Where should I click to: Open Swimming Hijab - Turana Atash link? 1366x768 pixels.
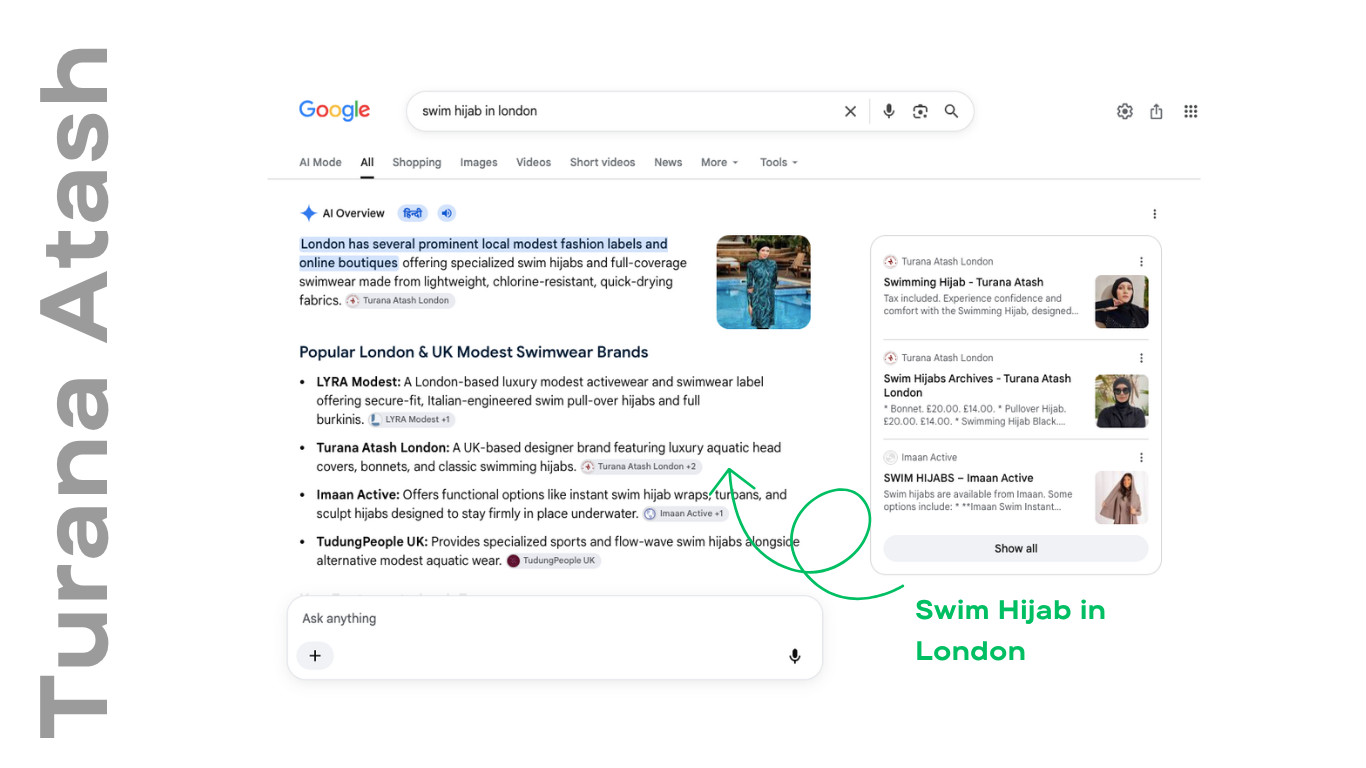963,283
